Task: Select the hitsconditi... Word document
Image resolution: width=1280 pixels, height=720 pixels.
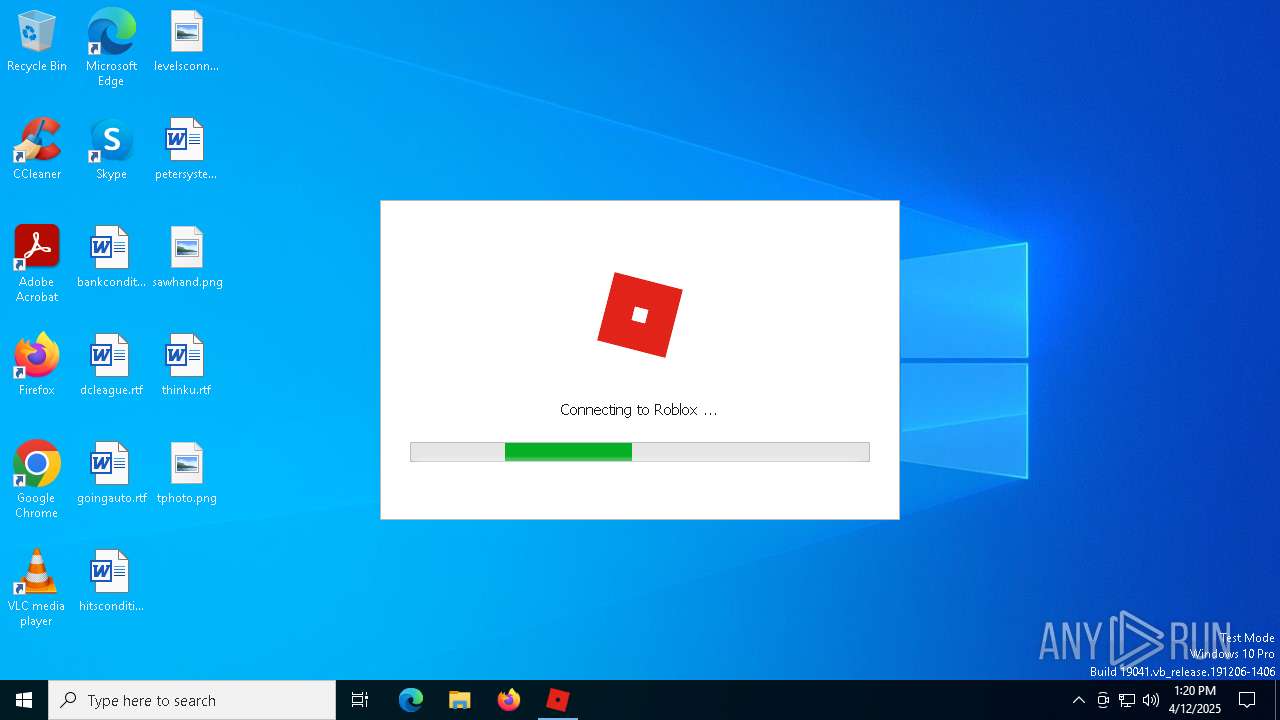Action: pos(111,582)
